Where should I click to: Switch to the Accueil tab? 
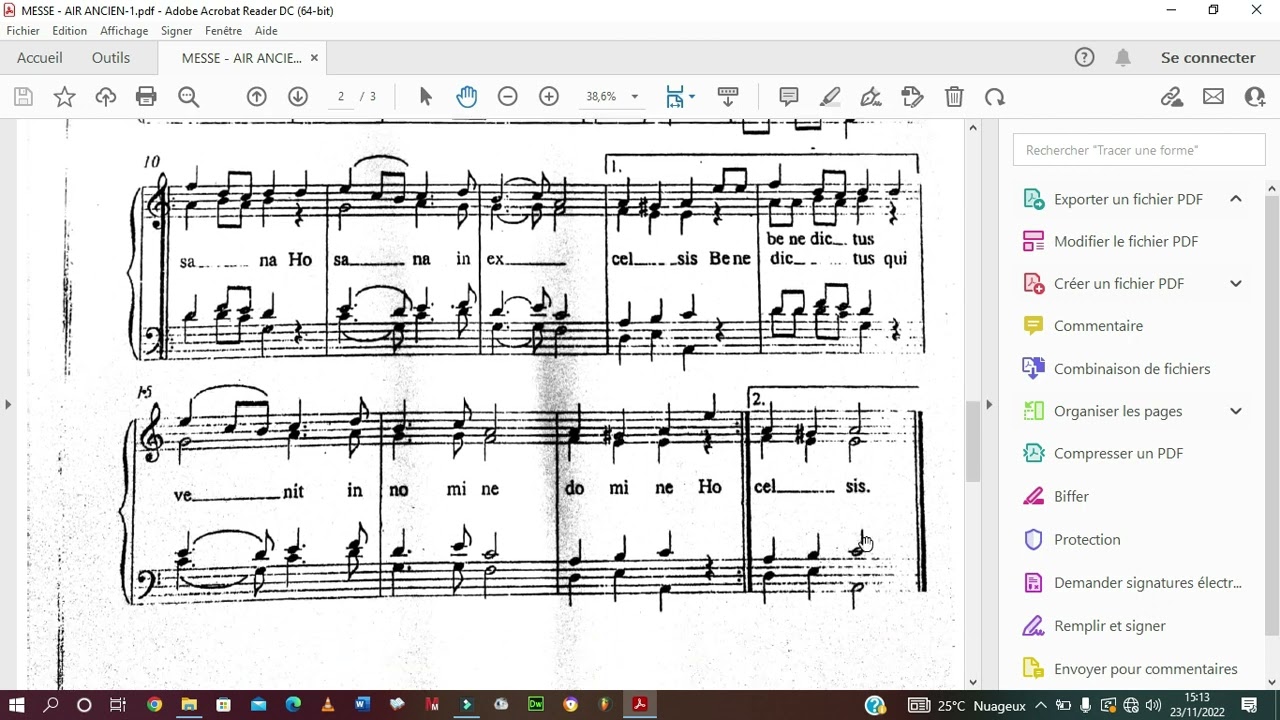click(40, 58)
